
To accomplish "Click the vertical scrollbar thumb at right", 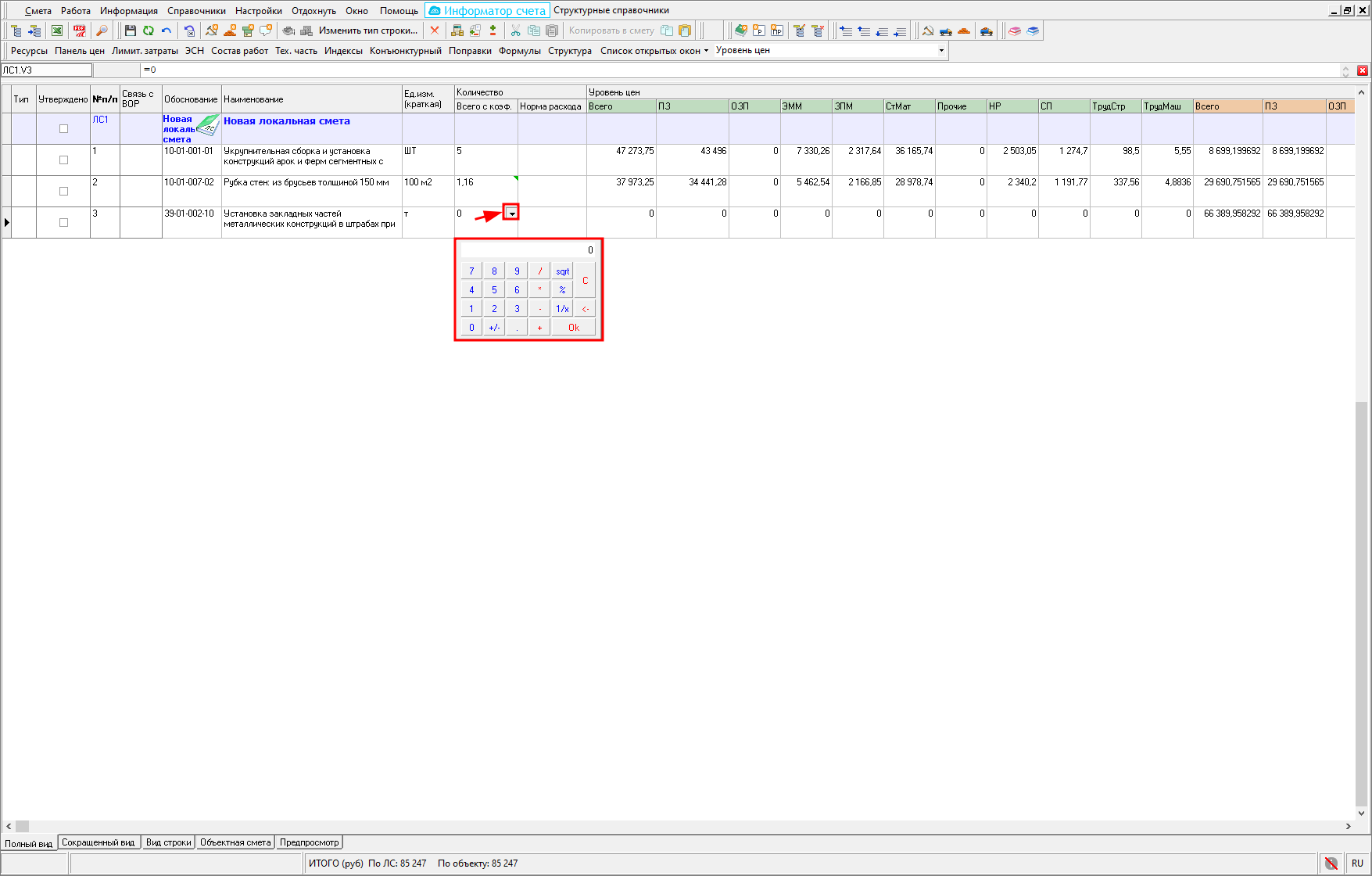I will (1362, 602).
